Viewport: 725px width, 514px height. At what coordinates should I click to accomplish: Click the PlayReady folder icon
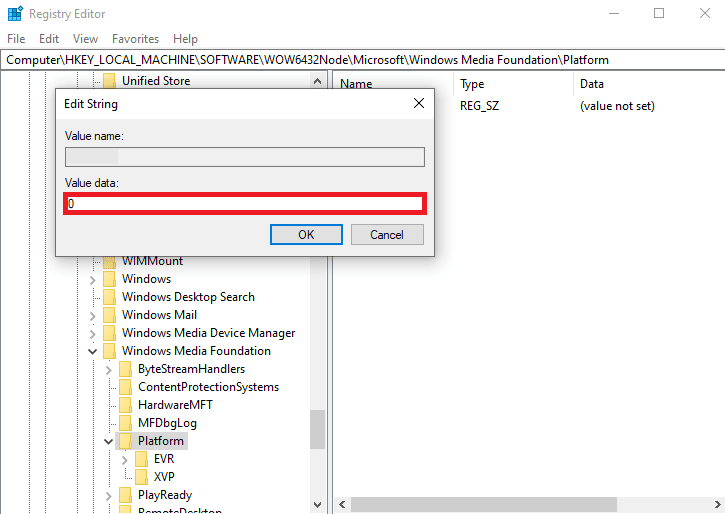click(x=125, y=495)
